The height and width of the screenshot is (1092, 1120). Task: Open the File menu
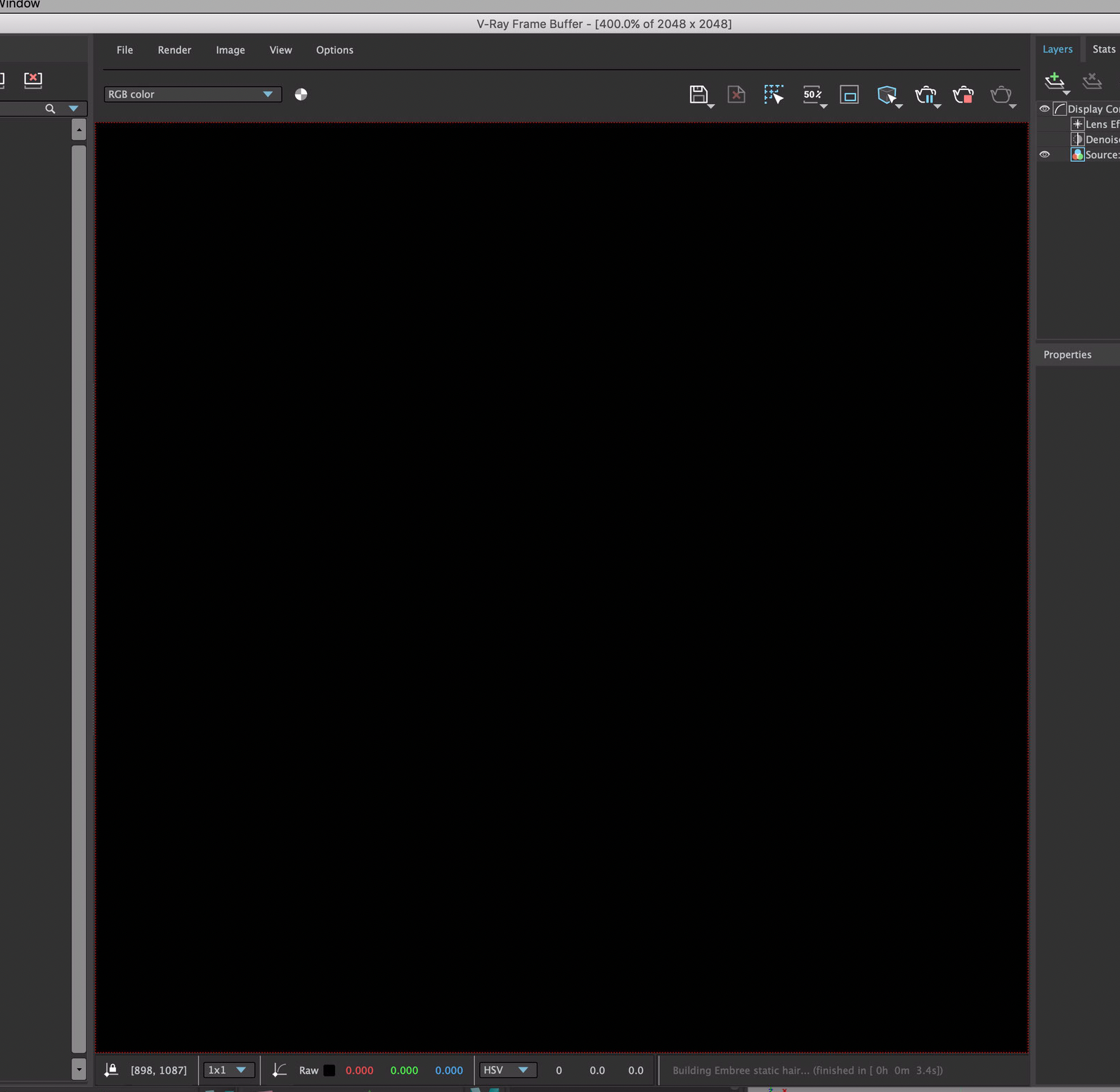click(124, 50)
